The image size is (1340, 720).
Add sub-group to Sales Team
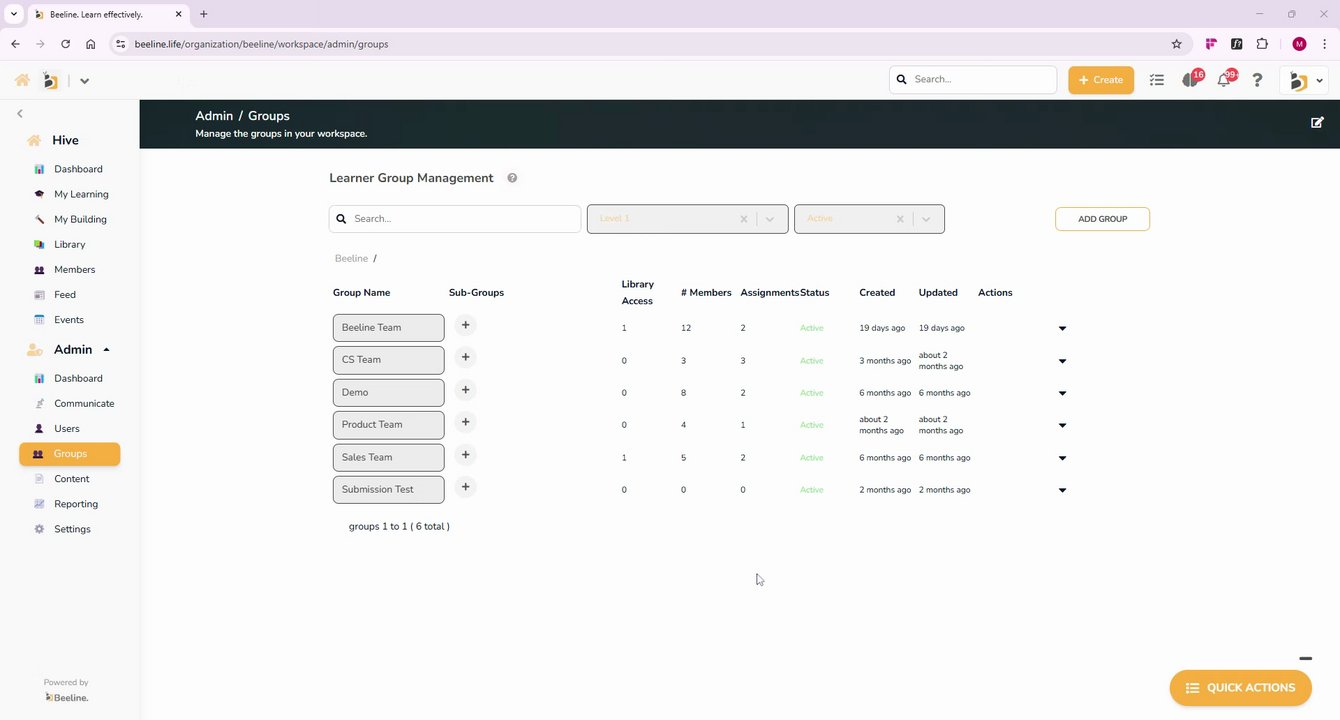(x=465, y=455)
